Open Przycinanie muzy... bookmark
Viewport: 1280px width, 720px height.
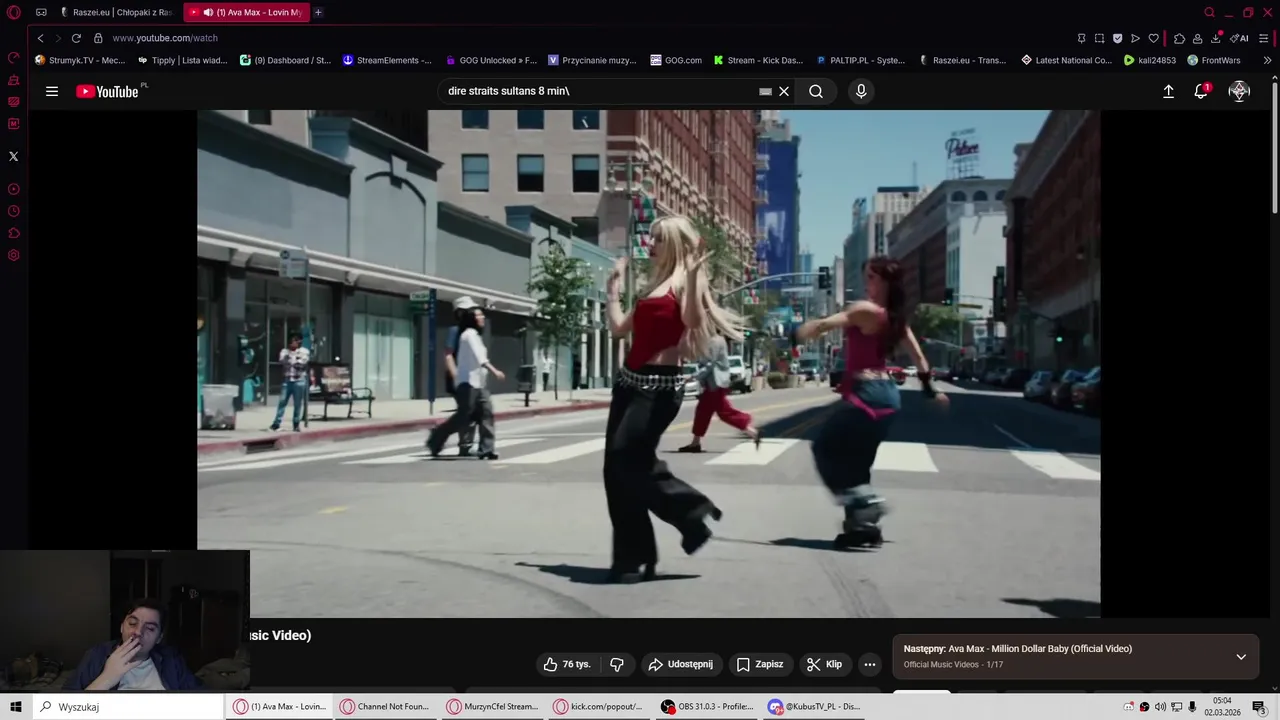pos(592,60)
